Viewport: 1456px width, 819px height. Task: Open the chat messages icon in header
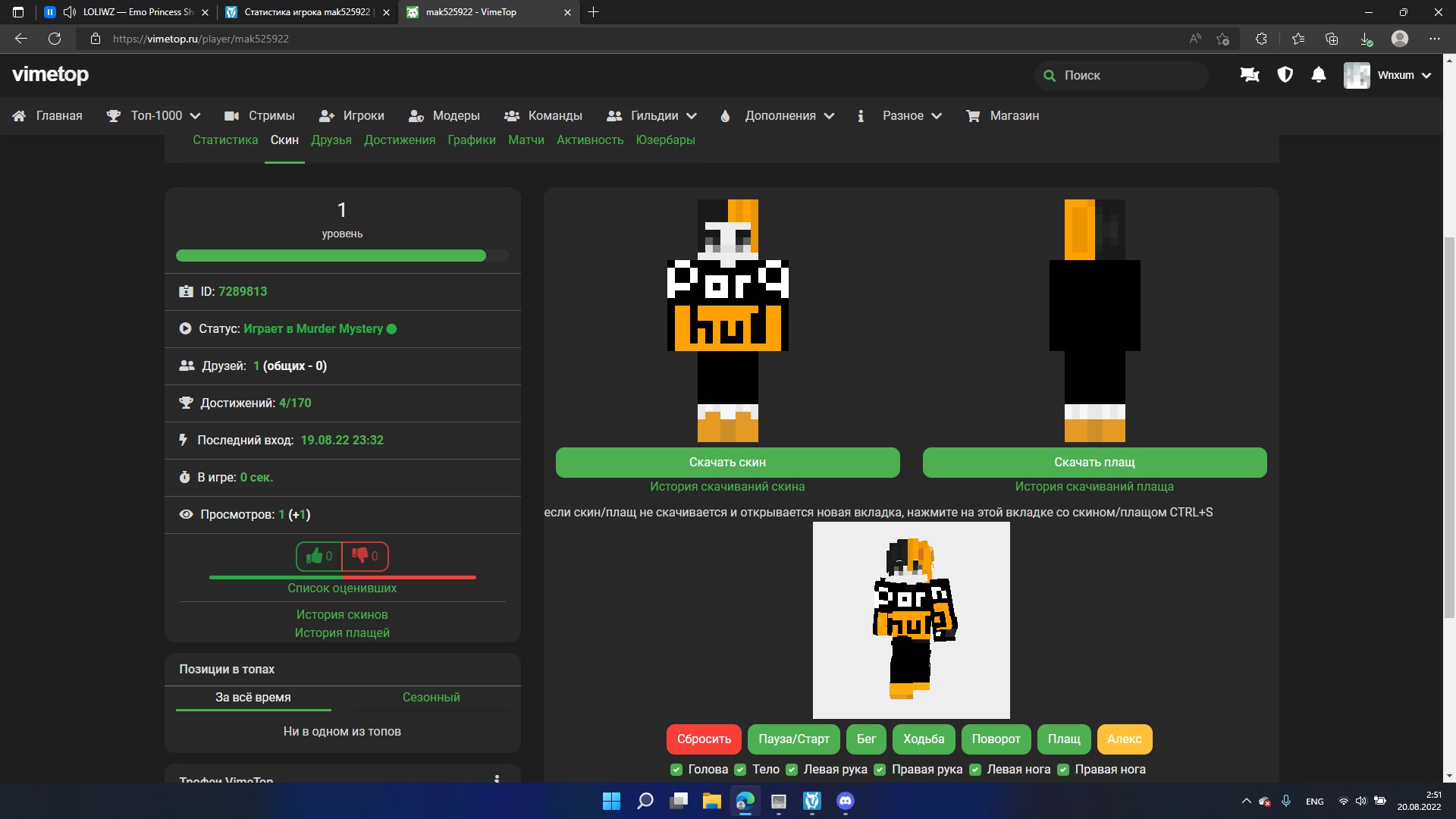tap(1249, 75)
